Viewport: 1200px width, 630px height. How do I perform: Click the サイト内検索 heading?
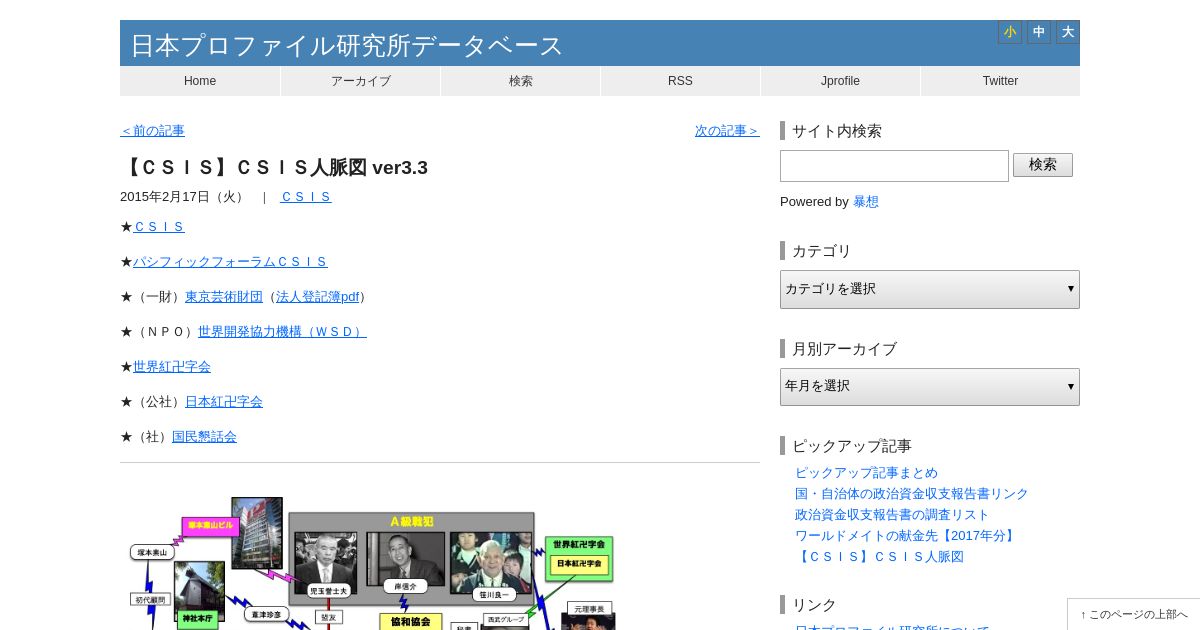[837, 131]
